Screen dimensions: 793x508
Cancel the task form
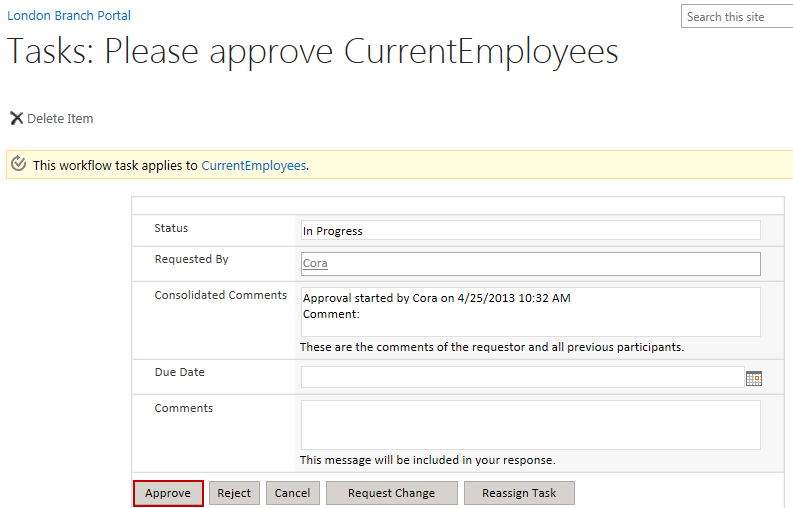[x=292, y=493]
